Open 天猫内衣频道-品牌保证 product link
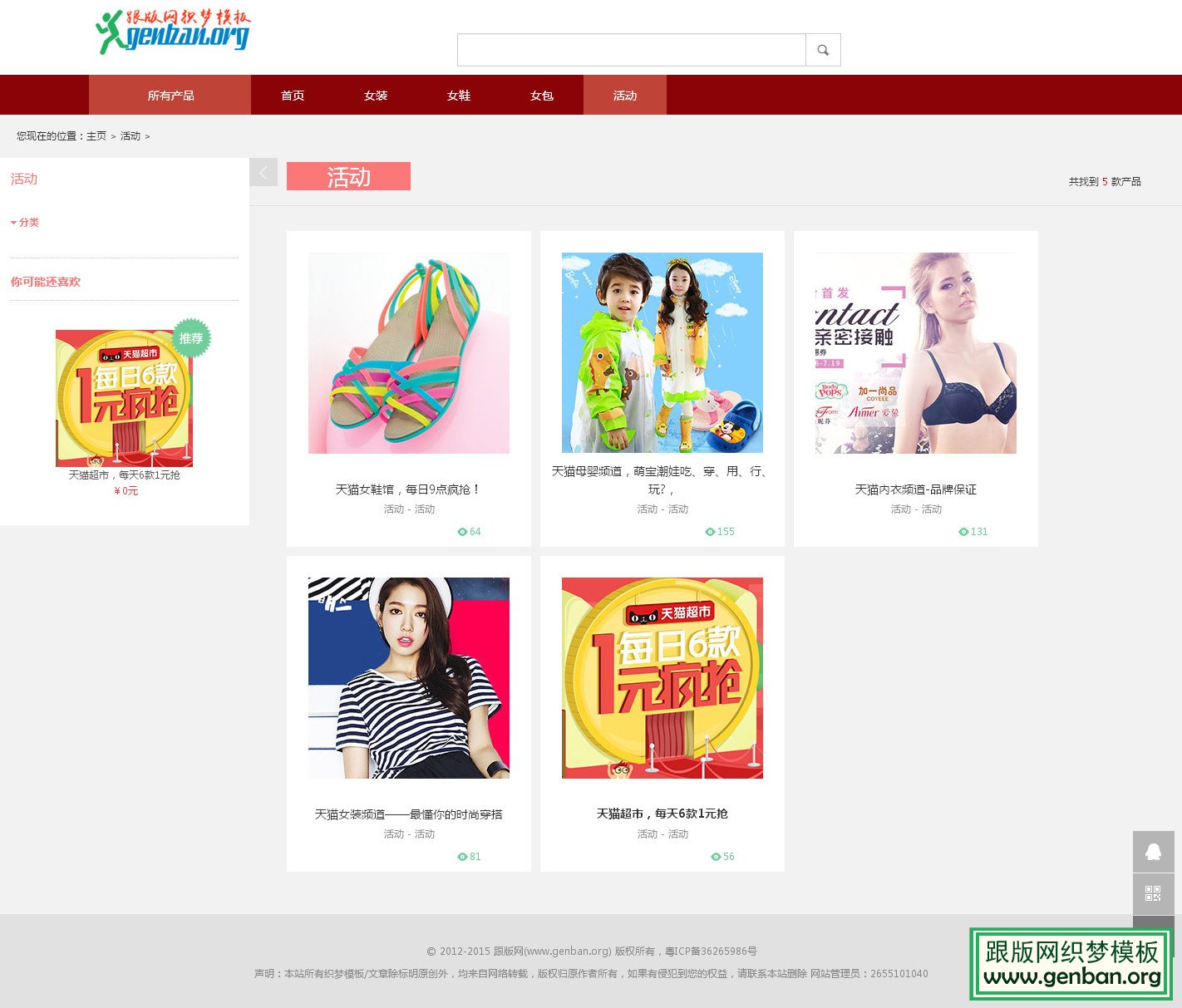This screenshot has height=1008, width=1182. click(915, 489)
